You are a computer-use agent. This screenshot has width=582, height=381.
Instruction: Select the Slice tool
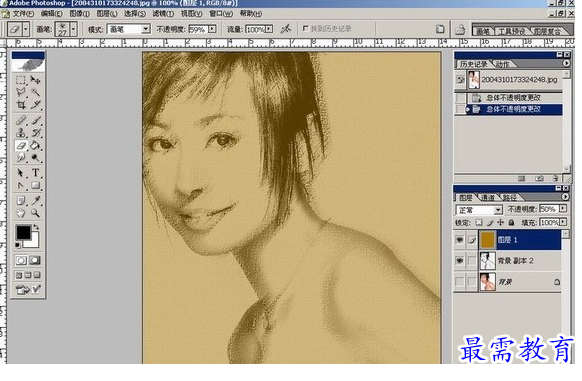(x=35, y=104)
